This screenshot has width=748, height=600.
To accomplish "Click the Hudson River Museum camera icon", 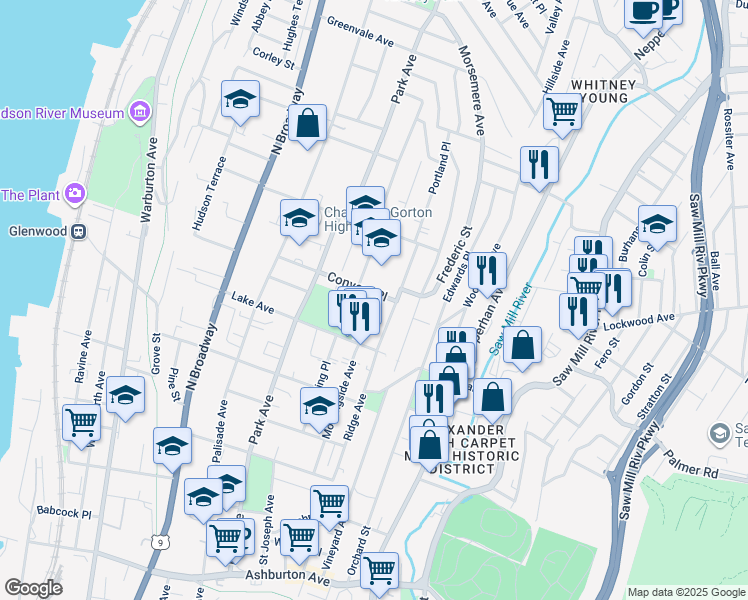I will [139, 113].
